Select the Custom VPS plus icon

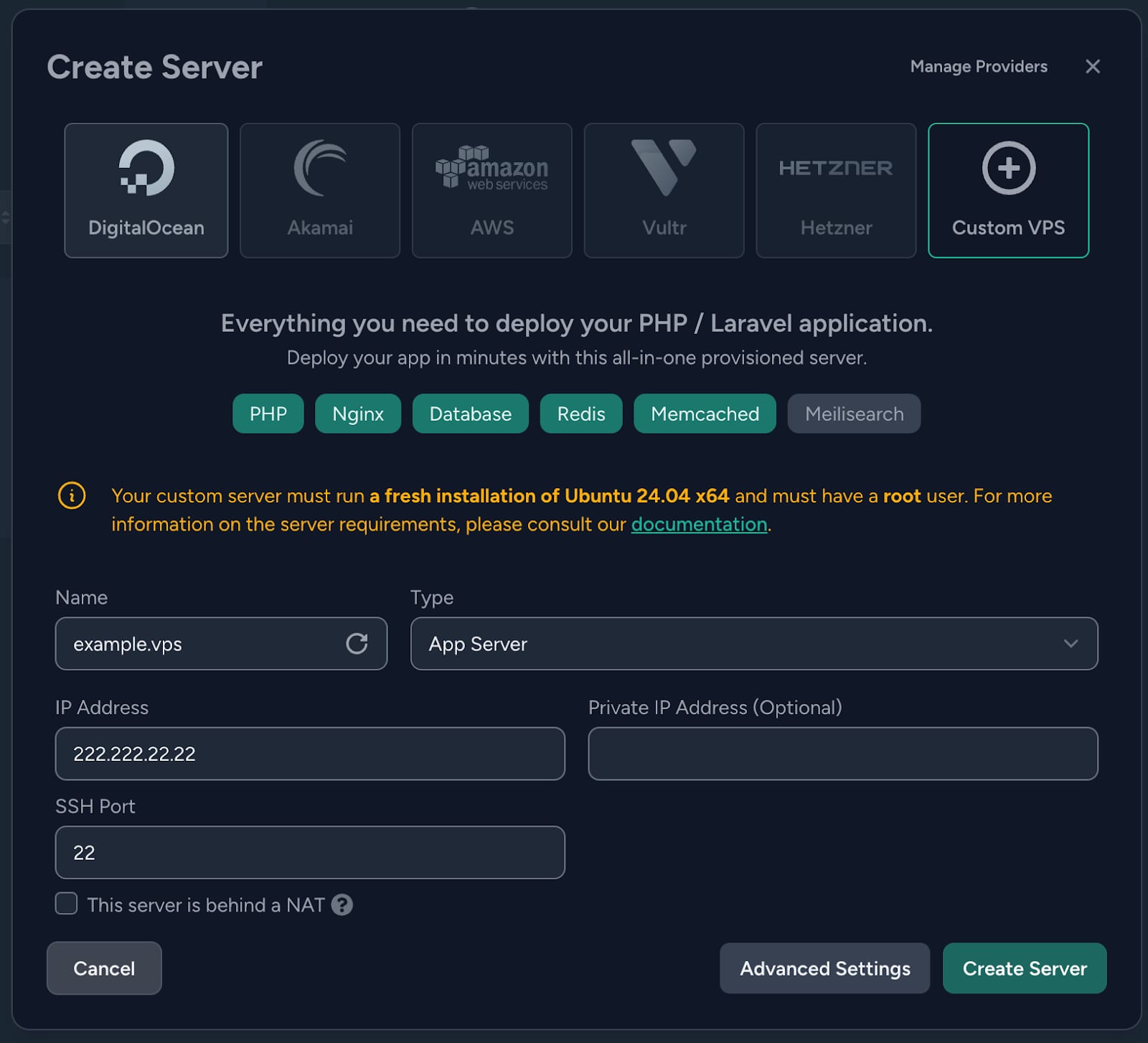click(1008, 168)
